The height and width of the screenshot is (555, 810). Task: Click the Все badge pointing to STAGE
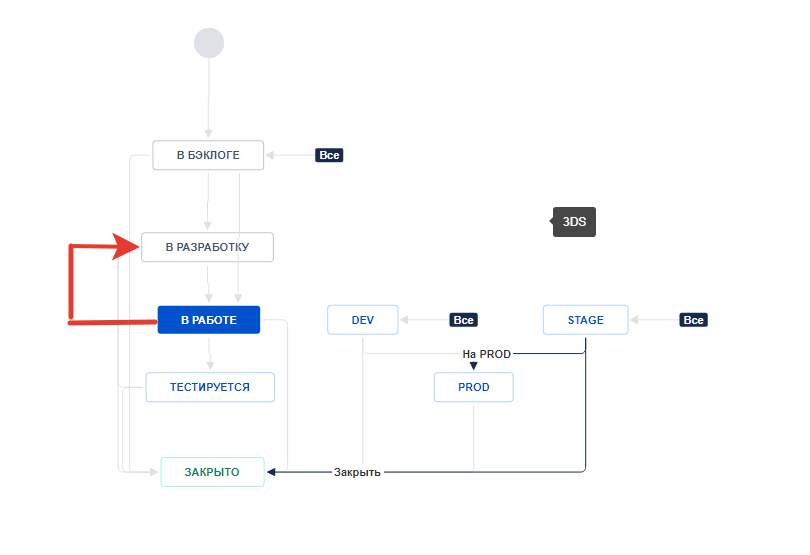click(x=693, y=320)
